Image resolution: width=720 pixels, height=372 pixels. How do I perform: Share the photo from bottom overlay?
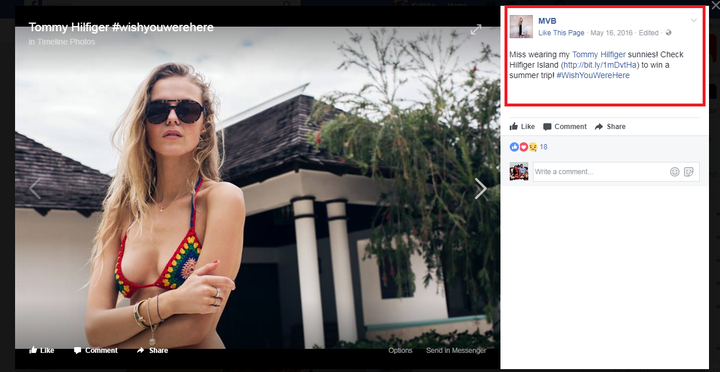coord(152,350)
